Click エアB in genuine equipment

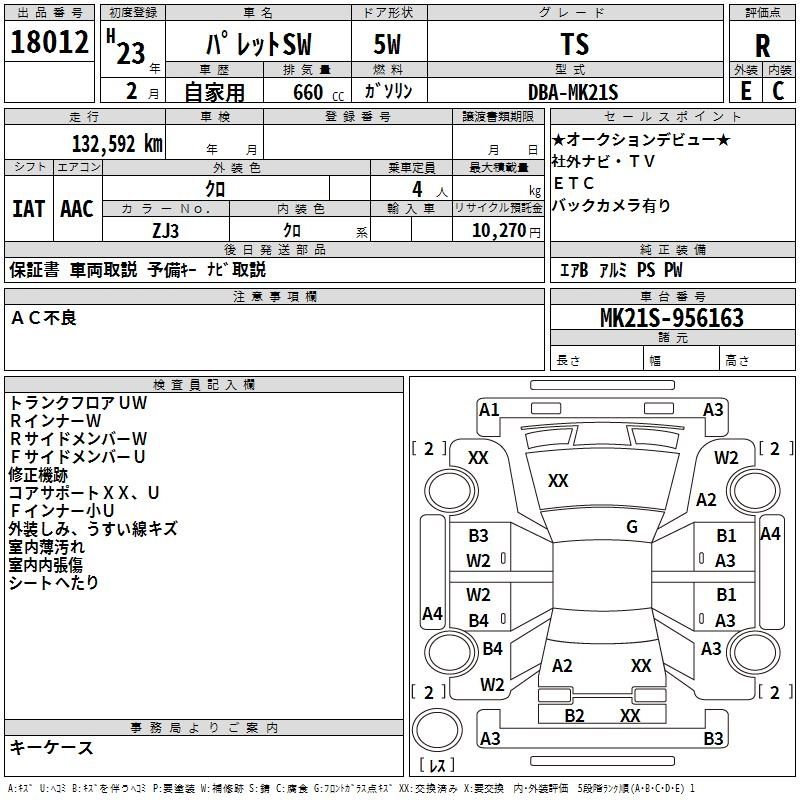[574, 270]
